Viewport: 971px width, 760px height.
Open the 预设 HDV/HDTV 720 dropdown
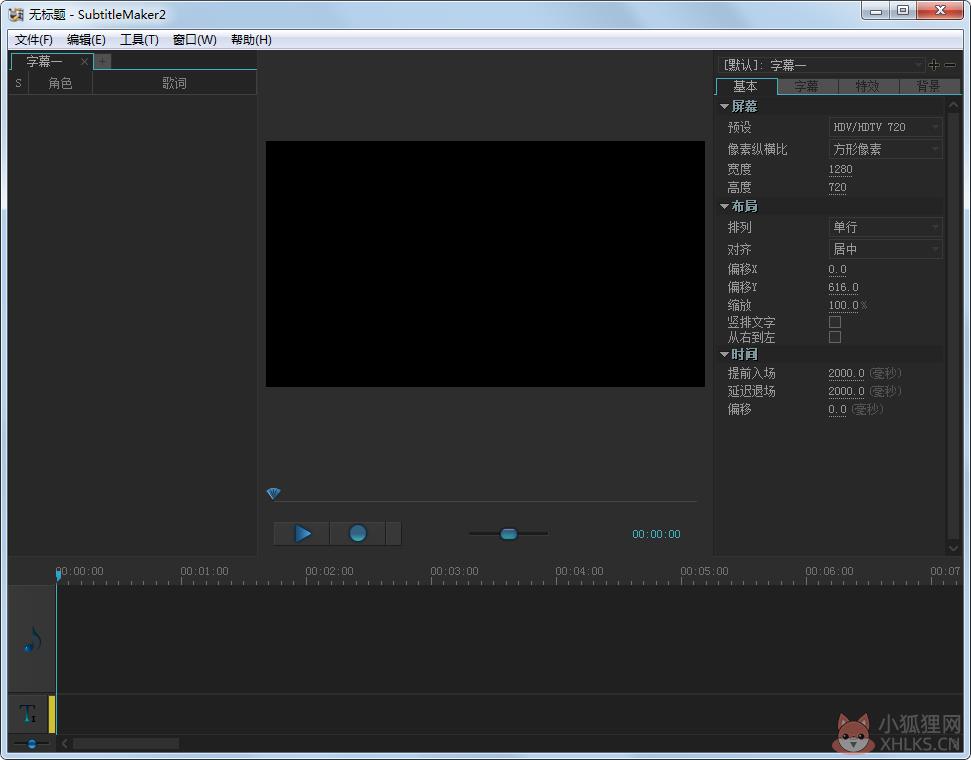885,127
